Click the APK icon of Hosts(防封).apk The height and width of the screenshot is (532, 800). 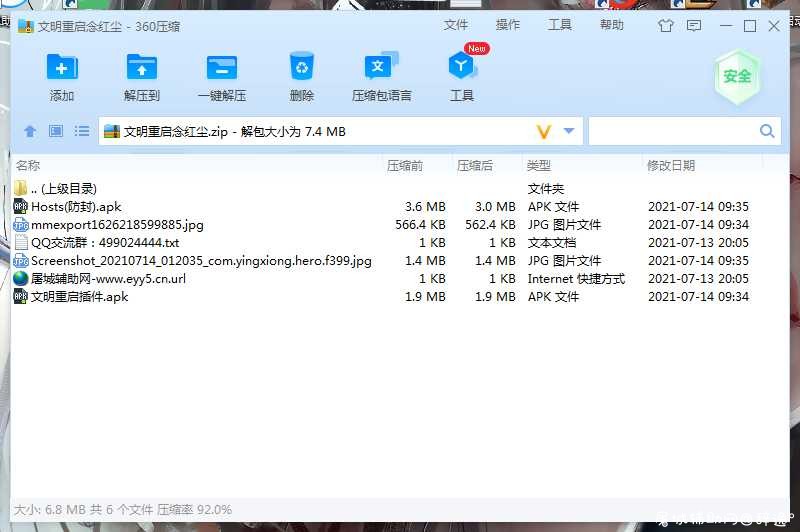coord(20,207)
